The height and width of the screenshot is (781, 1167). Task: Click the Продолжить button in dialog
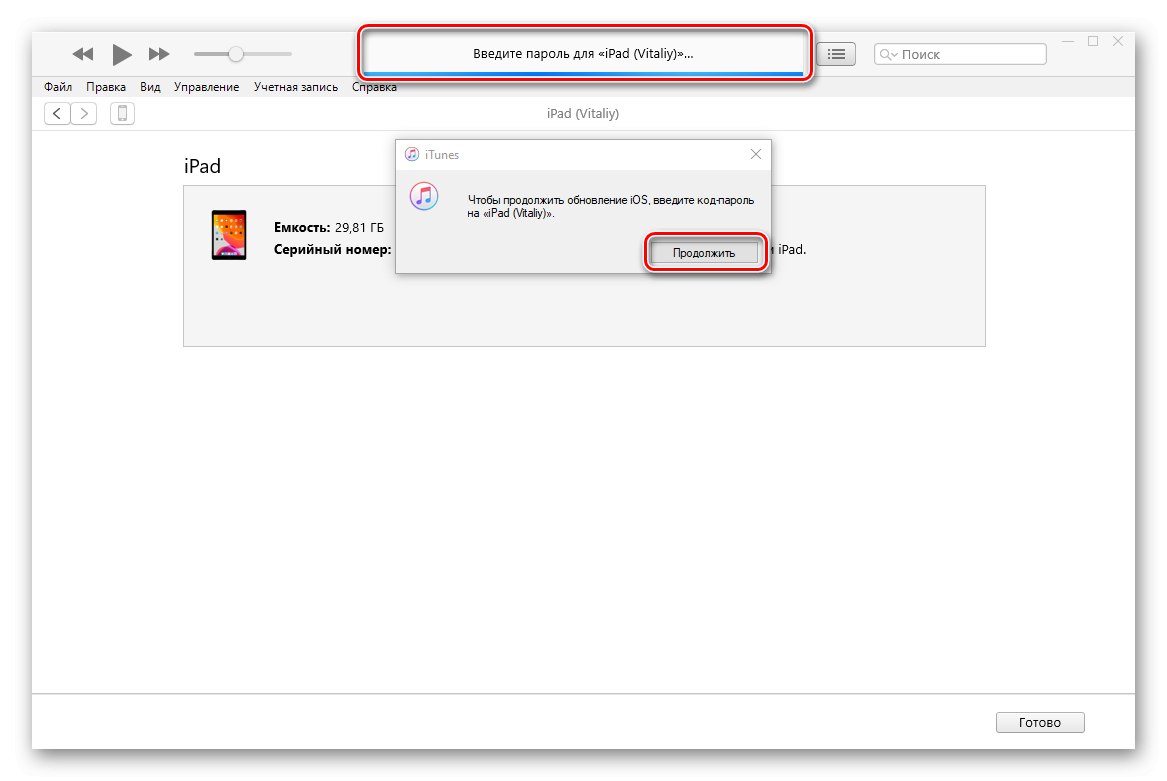[x=704, y=253]
